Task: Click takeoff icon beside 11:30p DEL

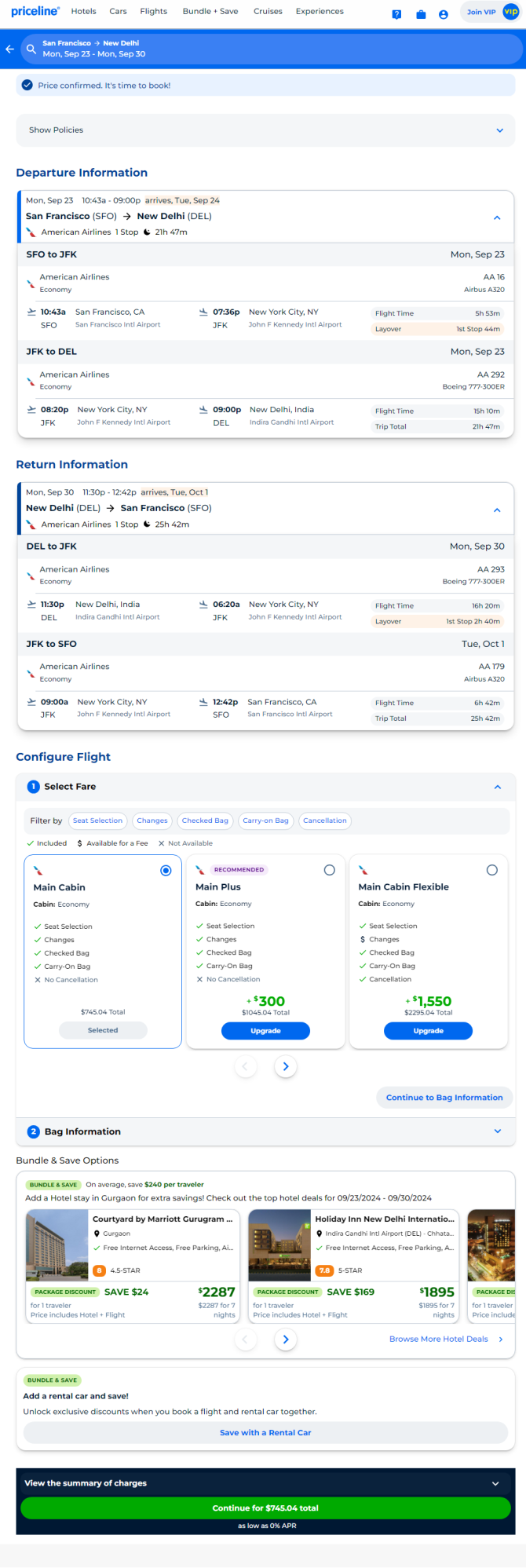Action: (31, 604)
